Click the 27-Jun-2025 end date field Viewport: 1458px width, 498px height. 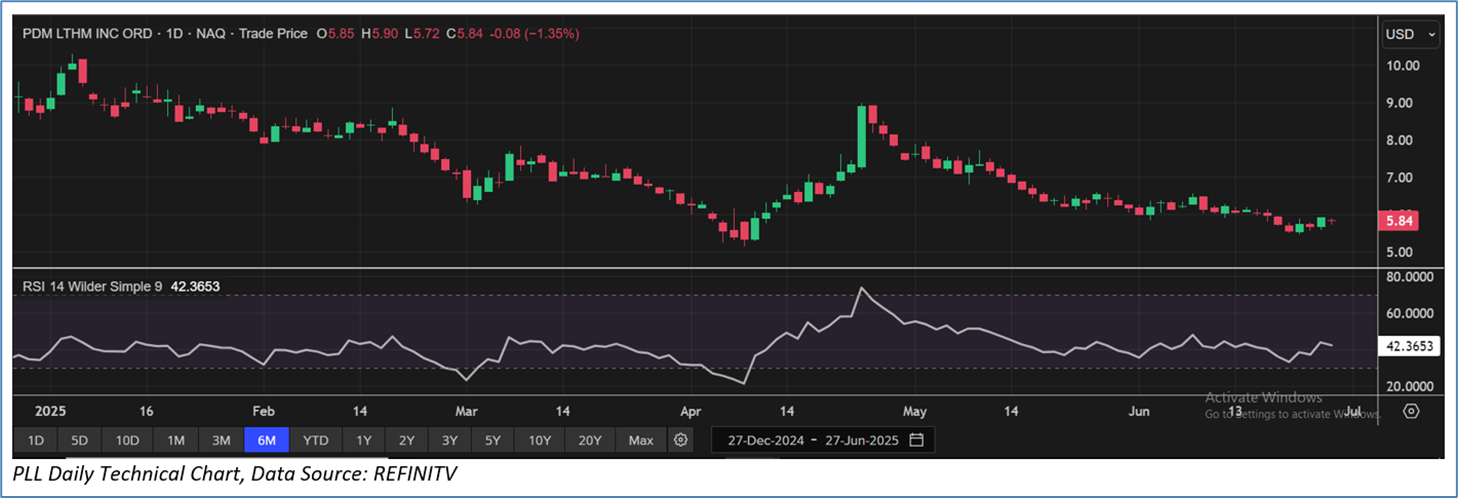coord(862,440)
